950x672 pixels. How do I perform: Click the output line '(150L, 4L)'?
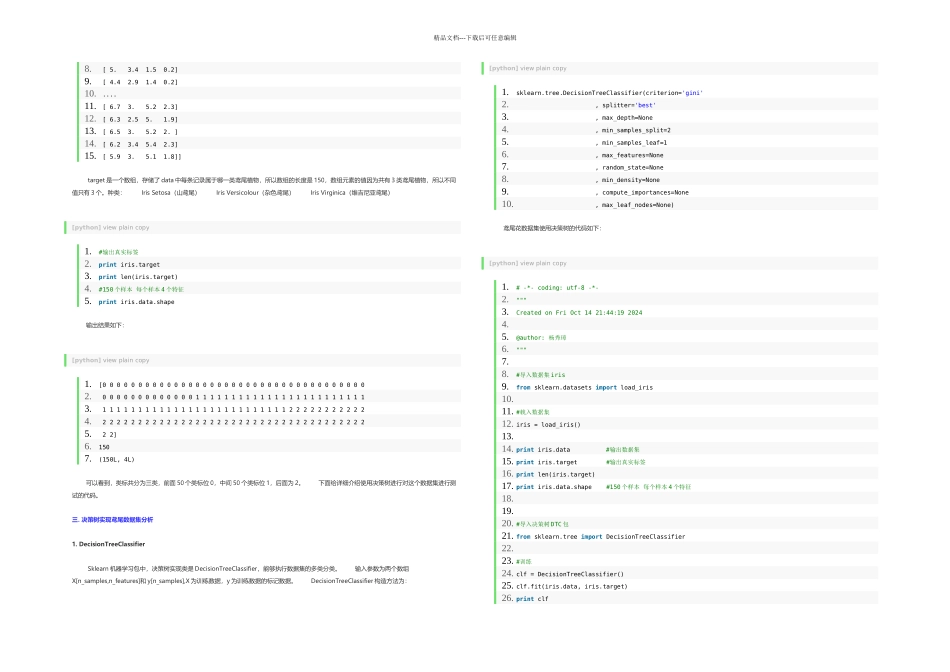coord(117,459)
